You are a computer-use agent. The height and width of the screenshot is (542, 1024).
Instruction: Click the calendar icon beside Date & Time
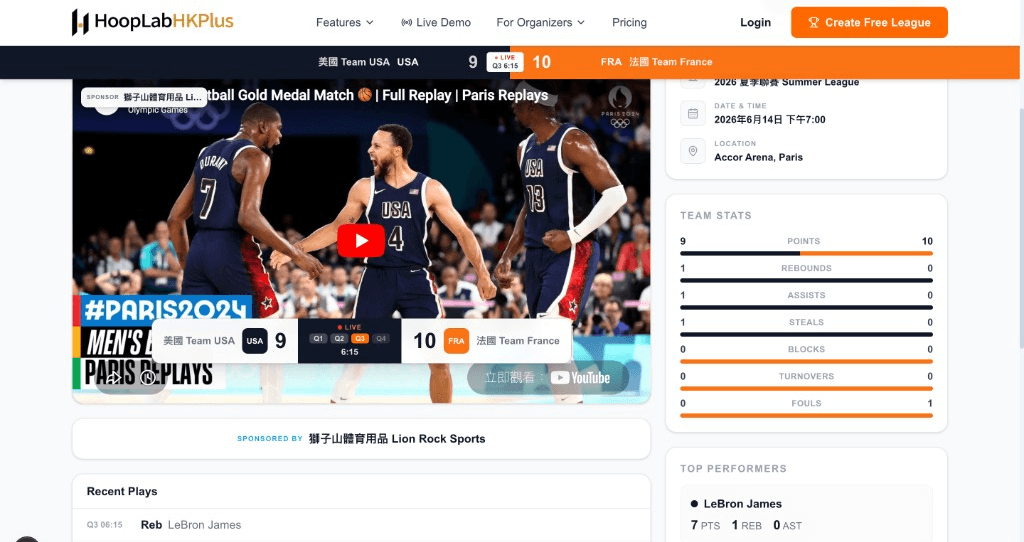coord(693,114)
